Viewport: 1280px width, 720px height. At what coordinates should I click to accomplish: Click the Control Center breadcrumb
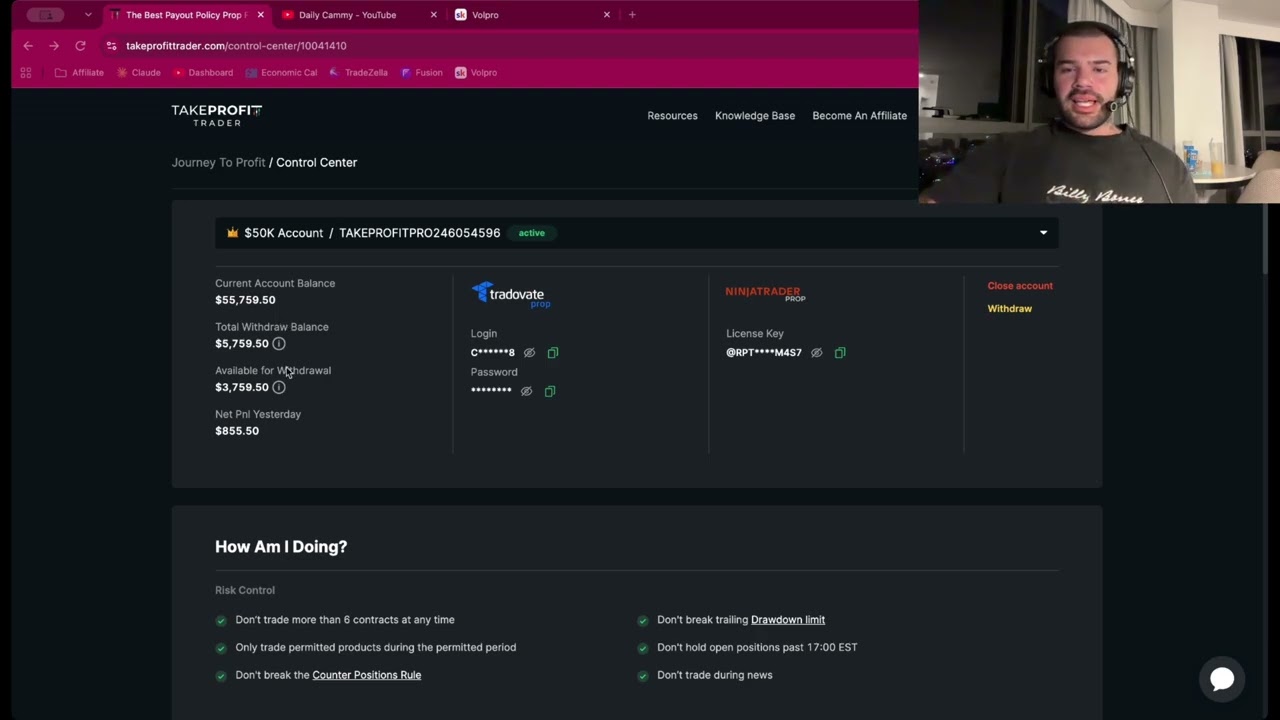click(x=316, y=162)
